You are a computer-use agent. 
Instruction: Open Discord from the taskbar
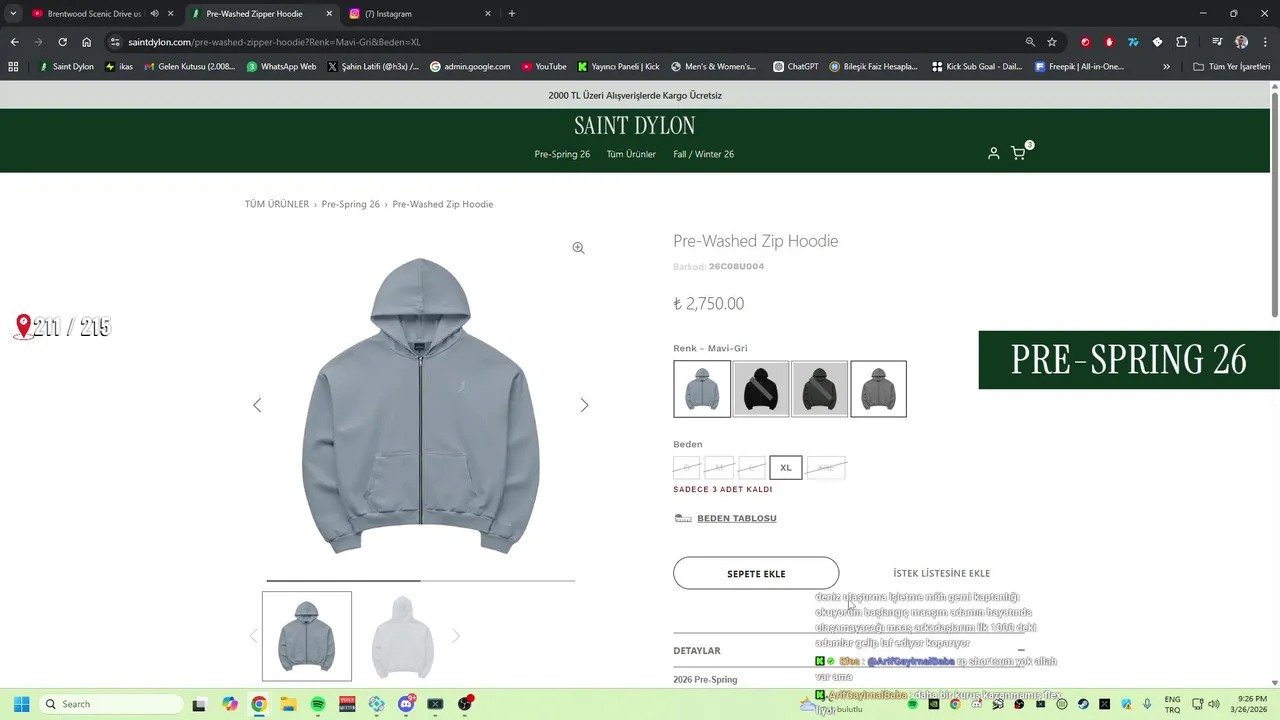406,704
